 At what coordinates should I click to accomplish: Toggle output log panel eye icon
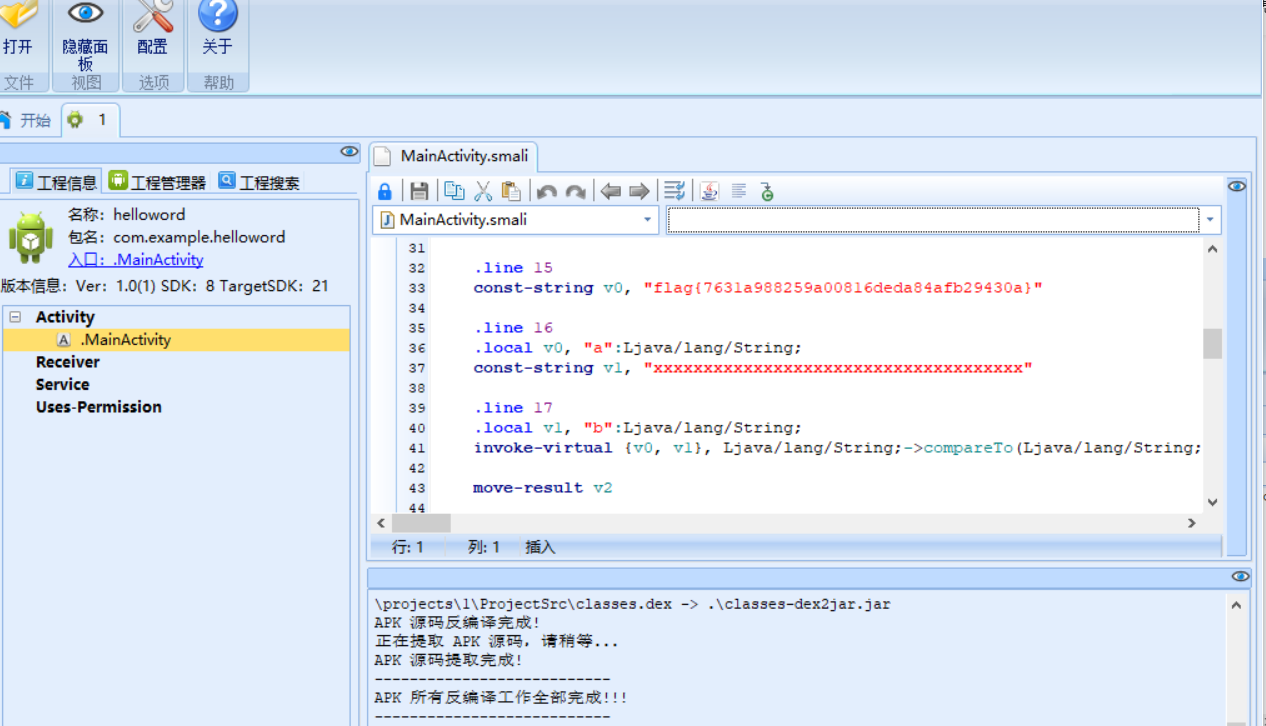coord(1240,577)
